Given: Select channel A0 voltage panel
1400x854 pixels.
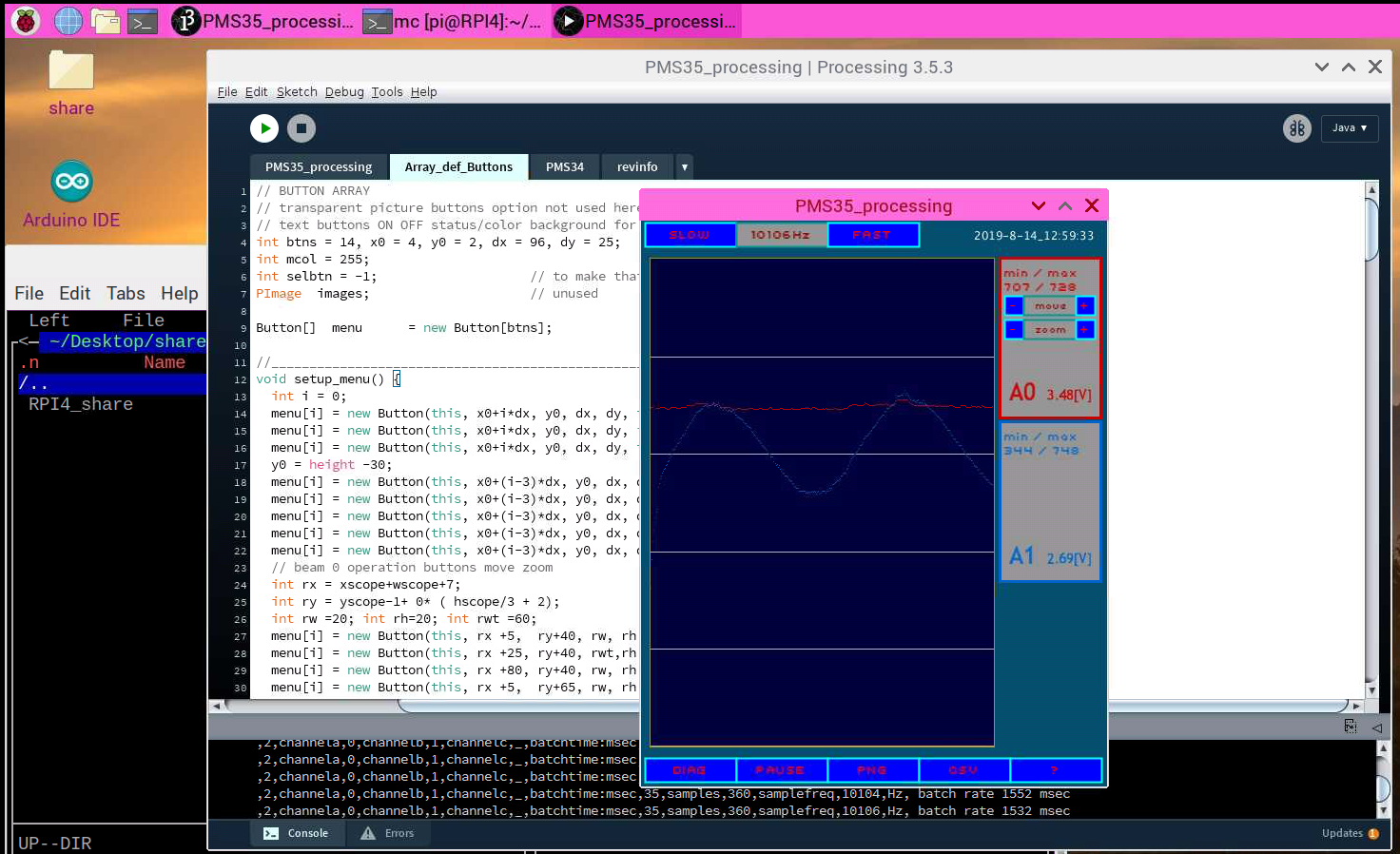Looking at the screenshot, I should (x=1050, y=393).
